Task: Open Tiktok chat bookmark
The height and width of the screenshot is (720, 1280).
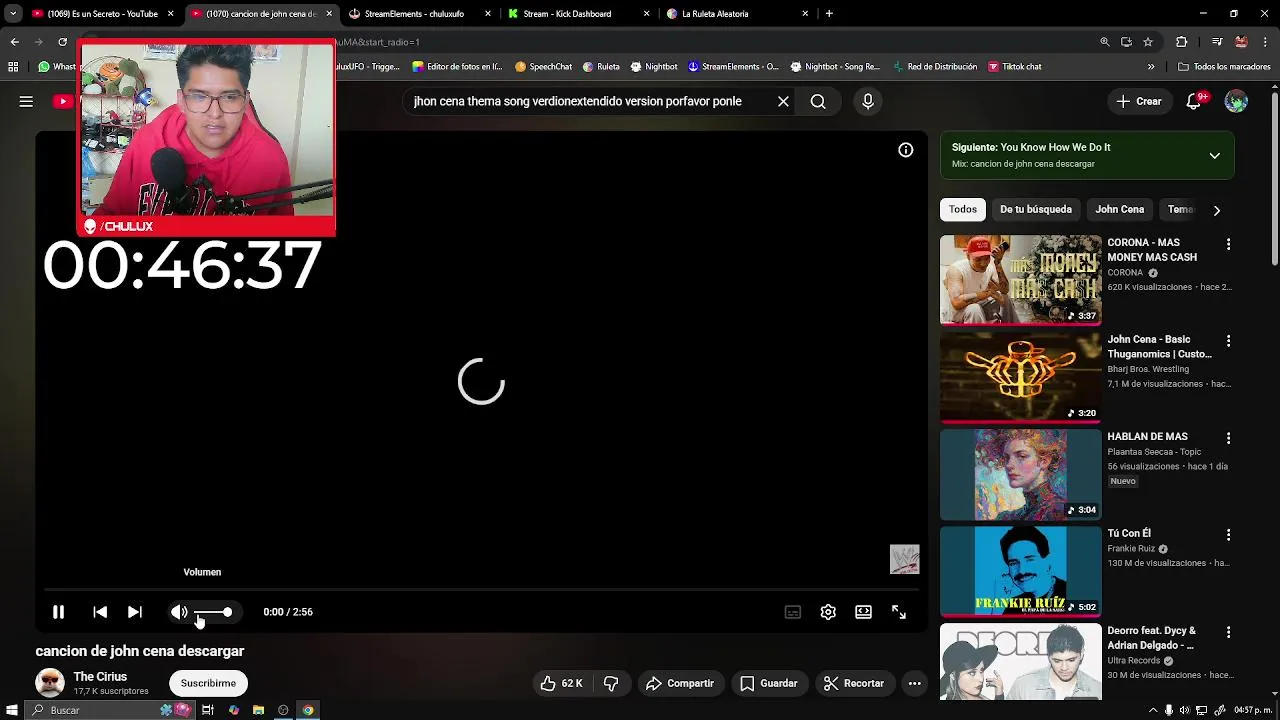Action: (1015, 67)
